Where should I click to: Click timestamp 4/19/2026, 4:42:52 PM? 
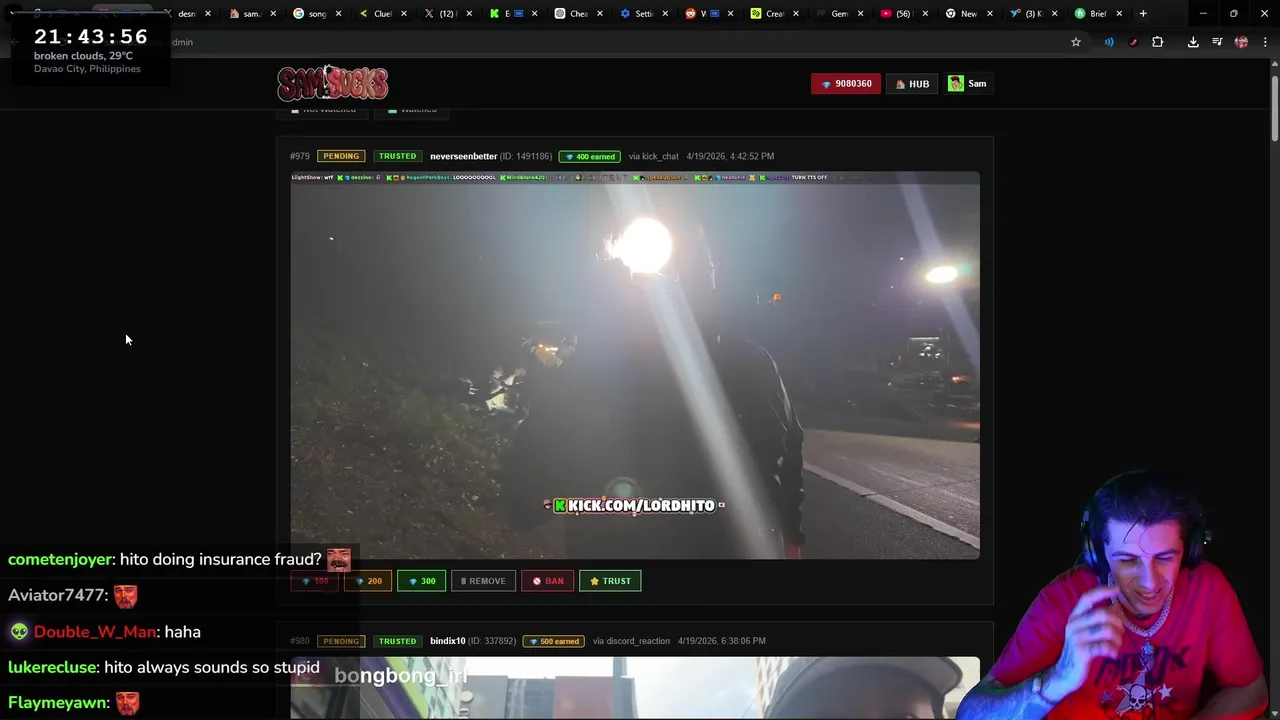point(730,156)
